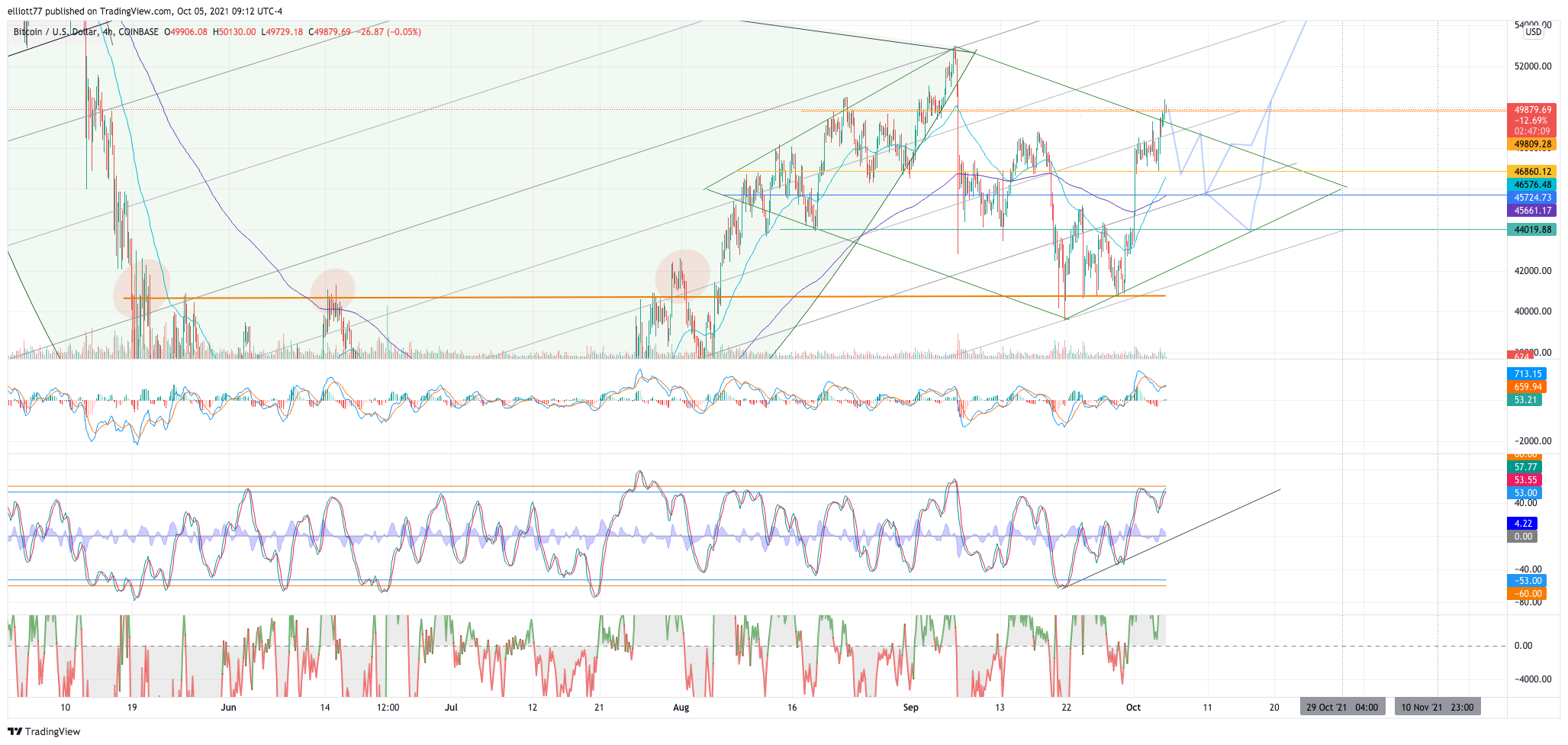Screen dimensions: 1568x745
Task: Select the blue price label 45724.73
Action: coord(1532,198)
